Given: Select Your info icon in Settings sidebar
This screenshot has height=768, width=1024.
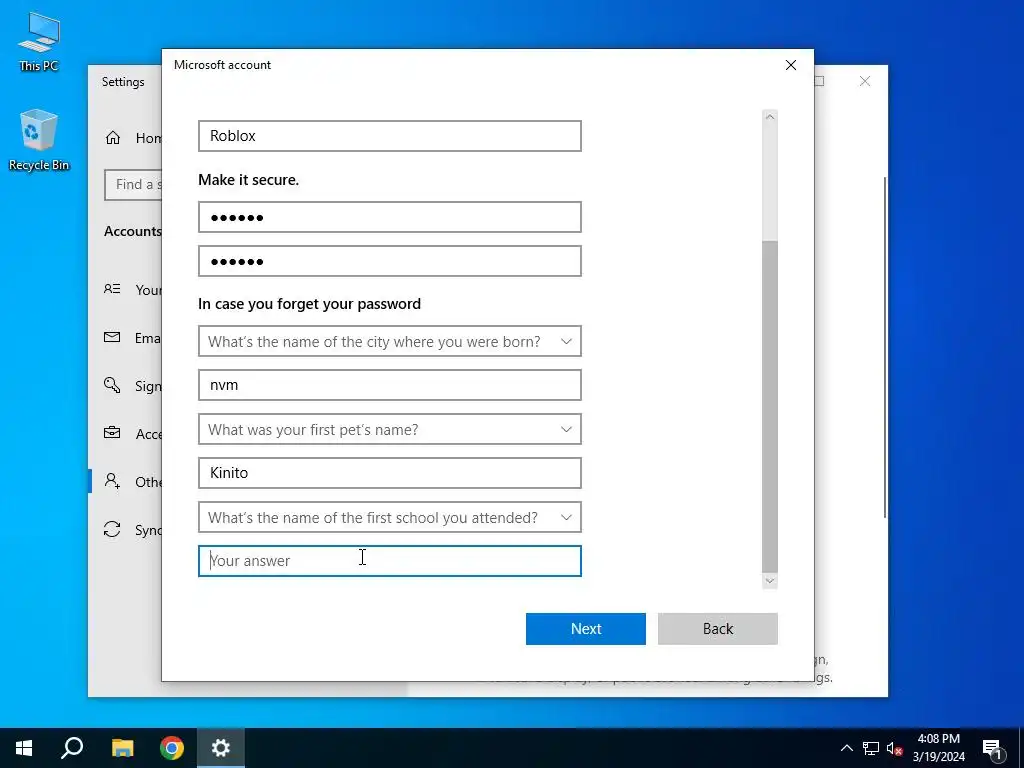Looking at the screenshot, I should 112,289.
